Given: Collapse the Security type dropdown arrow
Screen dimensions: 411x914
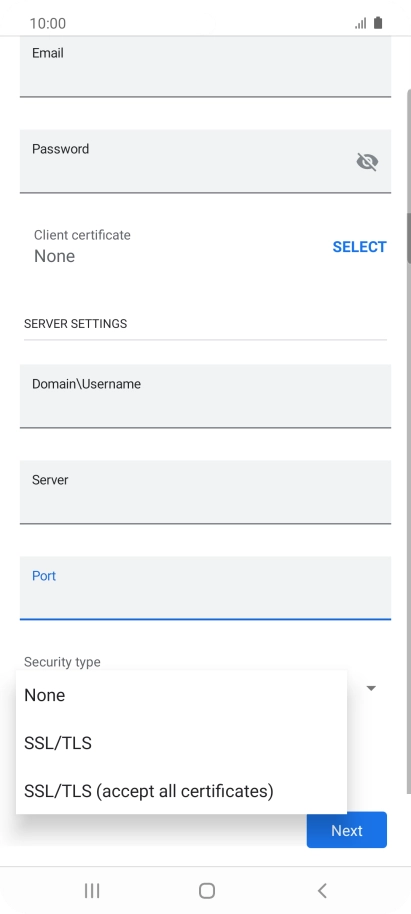Looking at the screenshot, I should [x=371, y=688].
